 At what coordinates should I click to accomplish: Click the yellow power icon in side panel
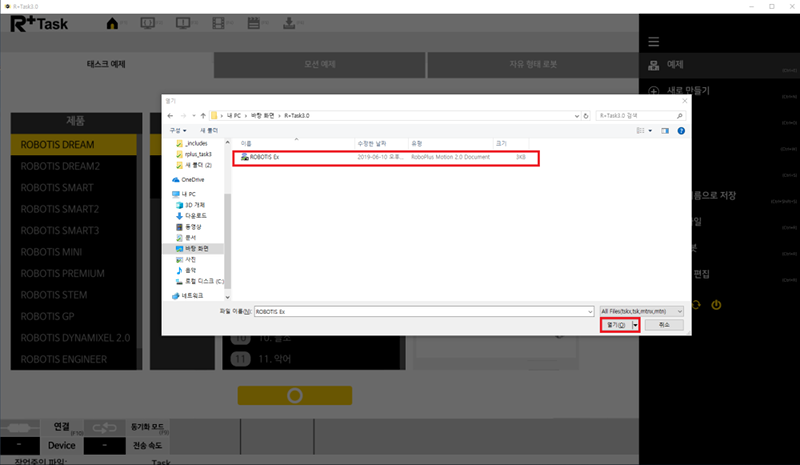[716, 304]
